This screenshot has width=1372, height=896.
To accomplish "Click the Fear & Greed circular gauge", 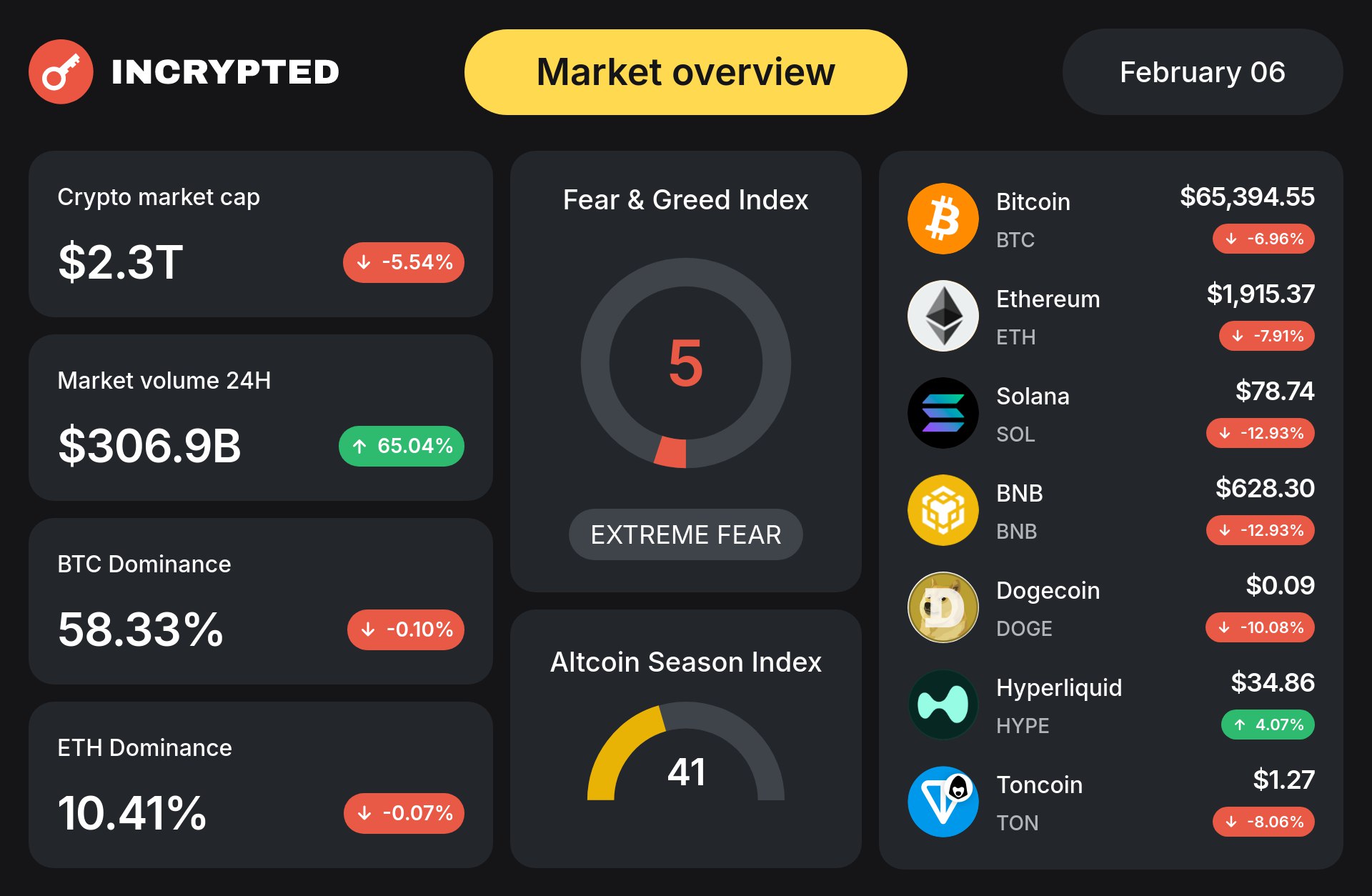I will [x=685, y=363].
